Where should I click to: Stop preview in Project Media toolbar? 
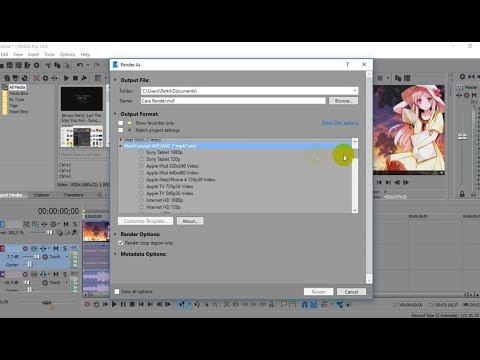coord(75,78)
